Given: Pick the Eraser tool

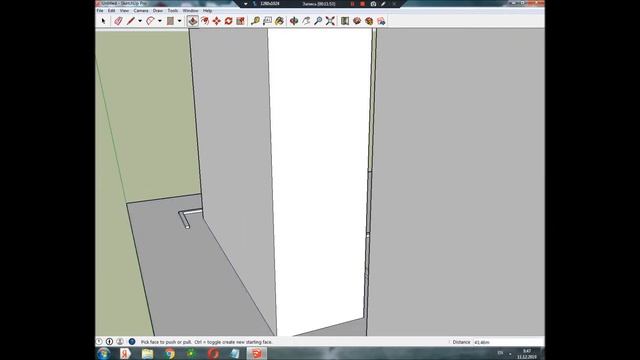Looking at the screenshot, I should pos(118,21).
